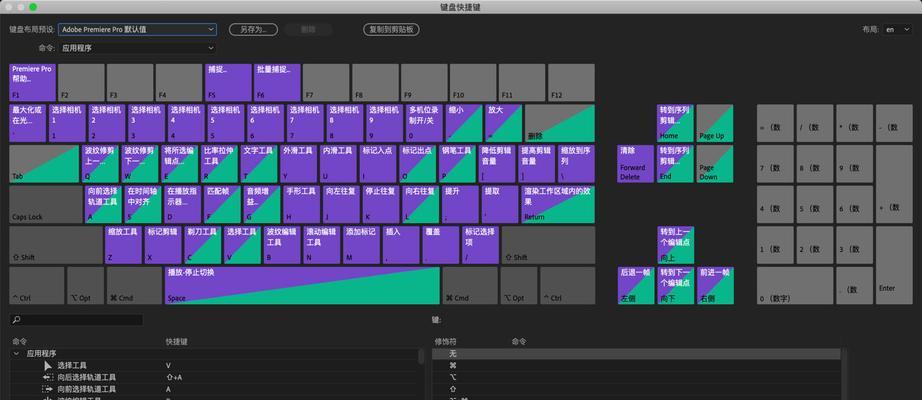
Task: Select the Space key labeled 播放-停止切换
Action: [302, 286]
